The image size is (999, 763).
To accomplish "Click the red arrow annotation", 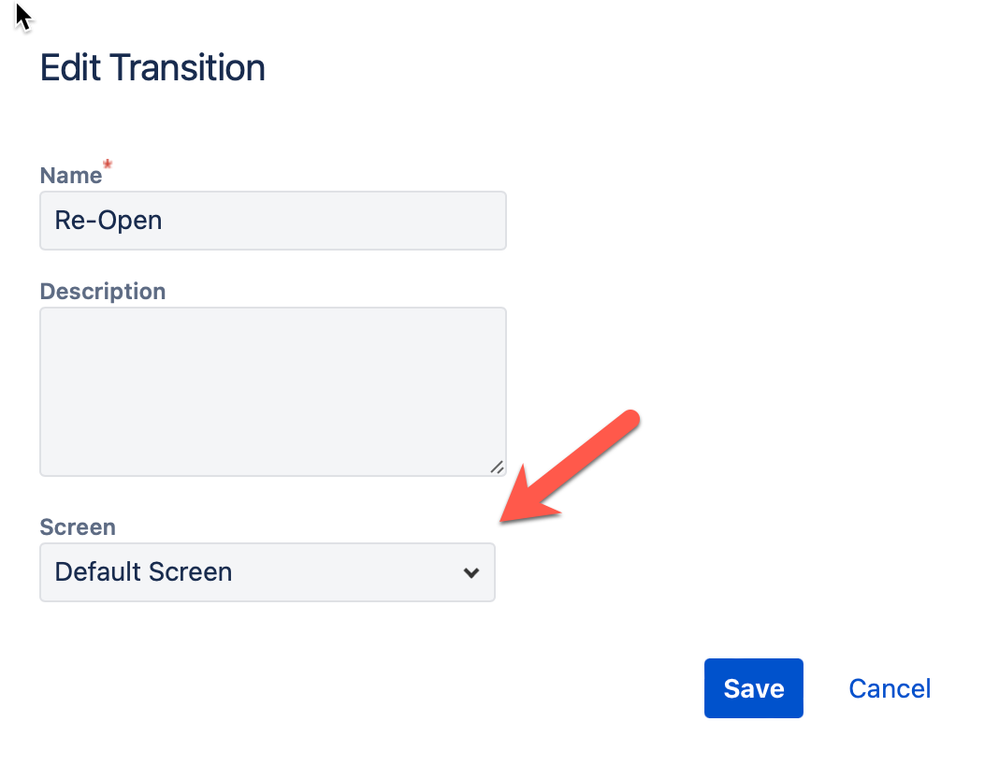I will [572, 468].
